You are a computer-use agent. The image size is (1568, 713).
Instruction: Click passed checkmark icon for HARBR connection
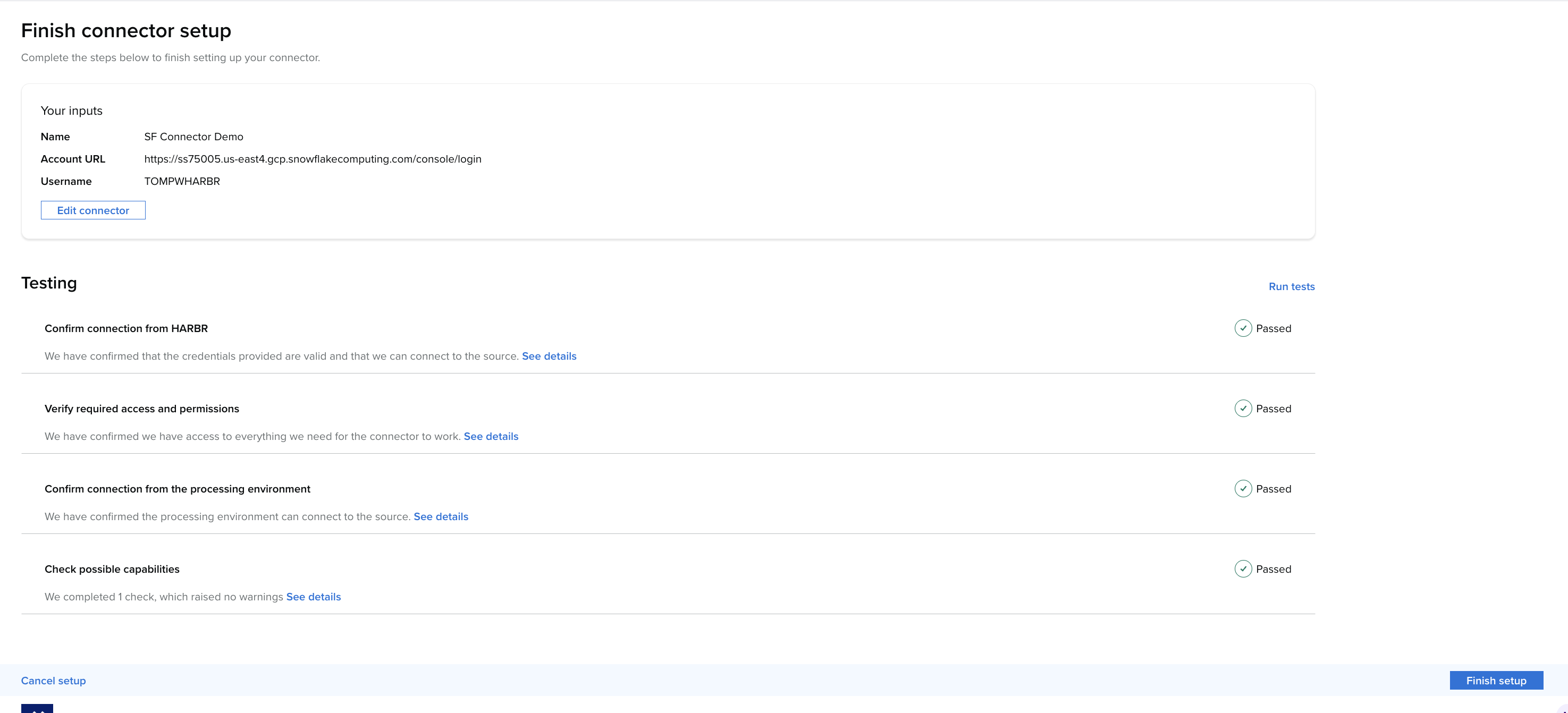click(1243, 328)
